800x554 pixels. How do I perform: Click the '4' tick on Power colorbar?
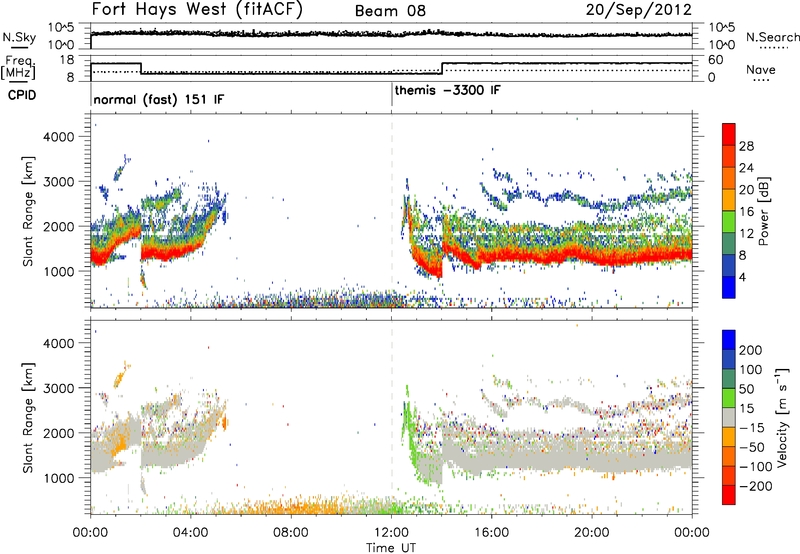pyautogui.click(x=742, y=277)
